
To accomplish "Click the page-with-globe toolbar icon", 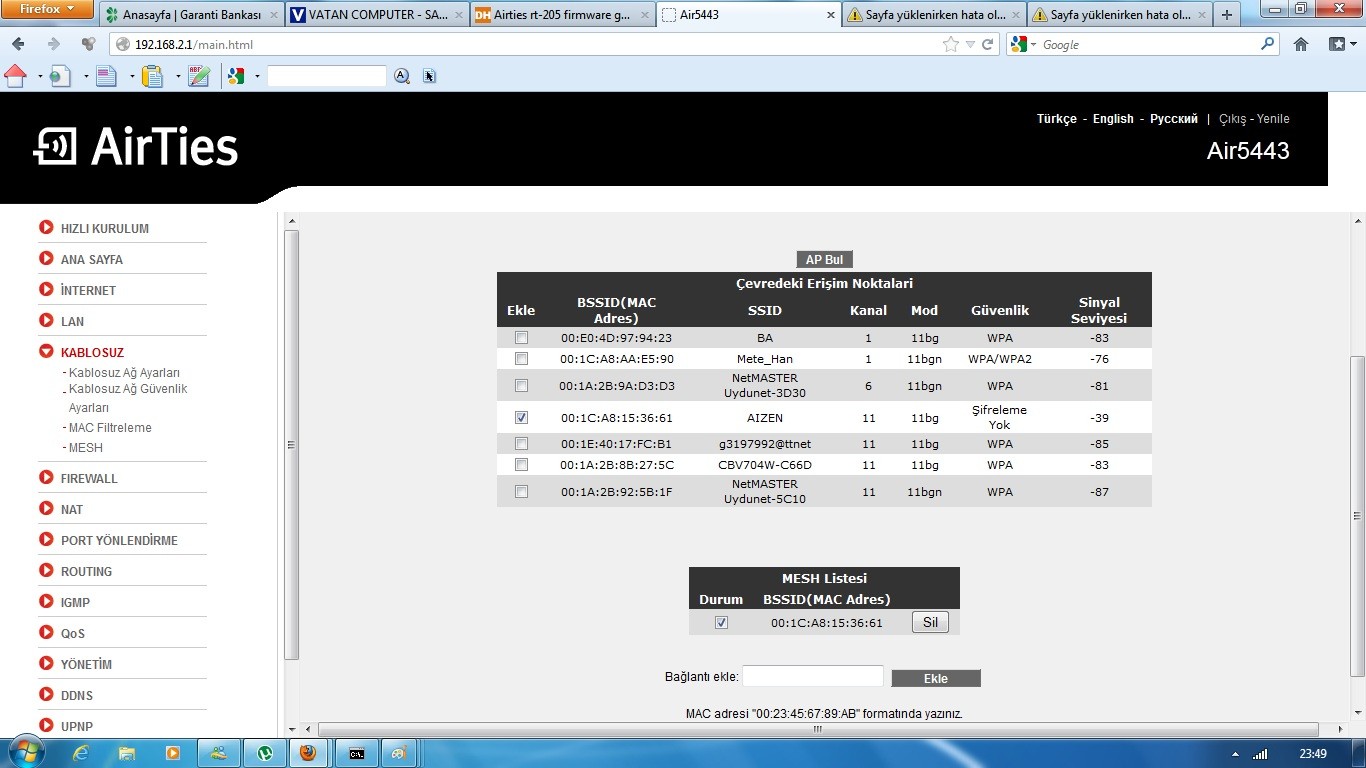I will [60, 76].
